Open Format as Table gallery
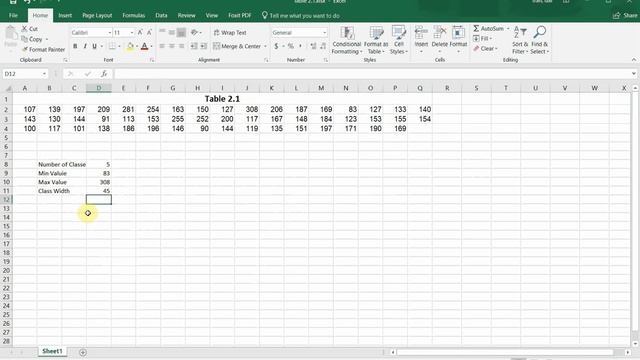 pos(376,40)
